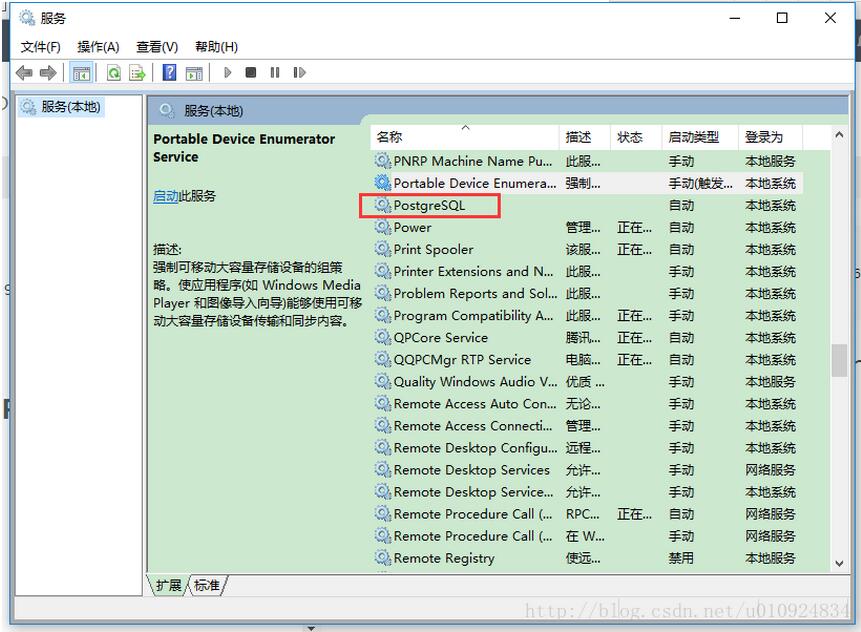
Task: Click the Start service play icon
Action: pyautogui.click(x=228, y=73)
